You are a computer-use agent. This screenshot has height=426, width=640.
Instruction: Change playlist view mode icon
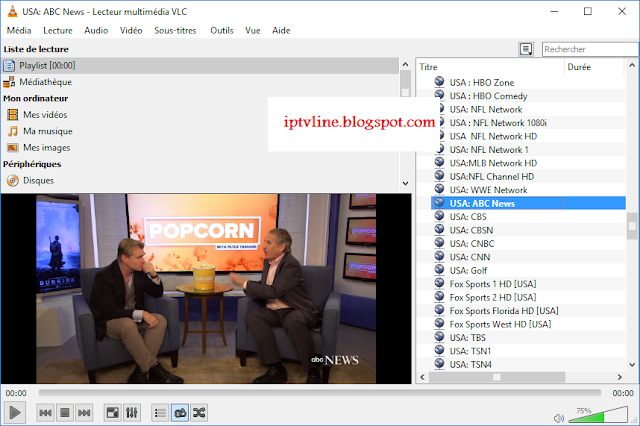526,49
